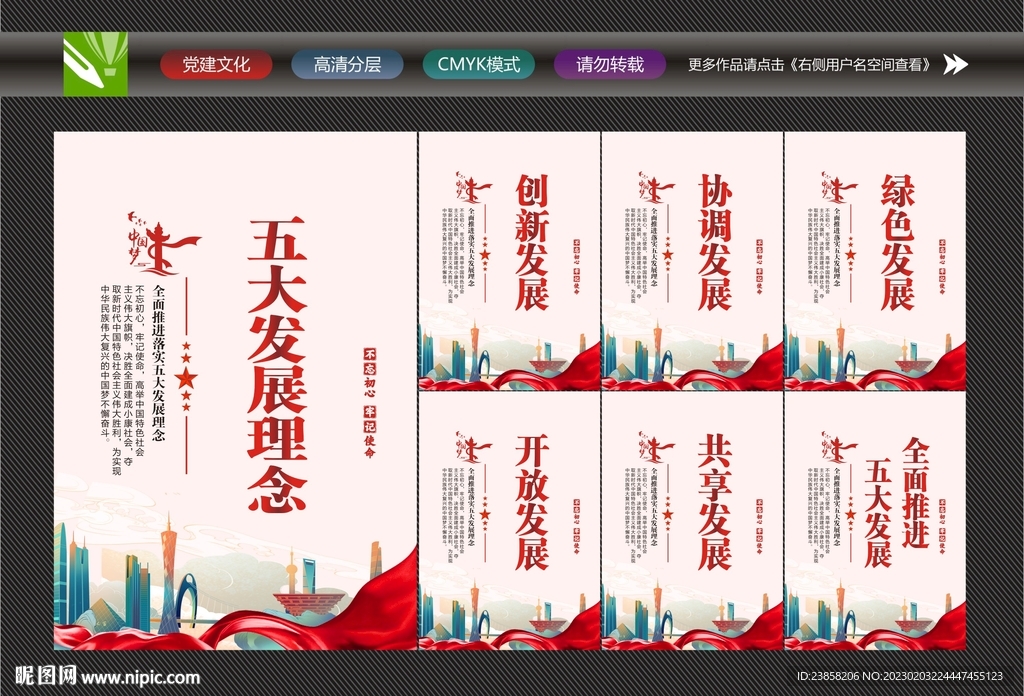The width and height of the screenshot is (1024, 696).
Task: Click the 中国梦 emblem on the large poster
Action: pyautogui.click(x=164, y=244)
